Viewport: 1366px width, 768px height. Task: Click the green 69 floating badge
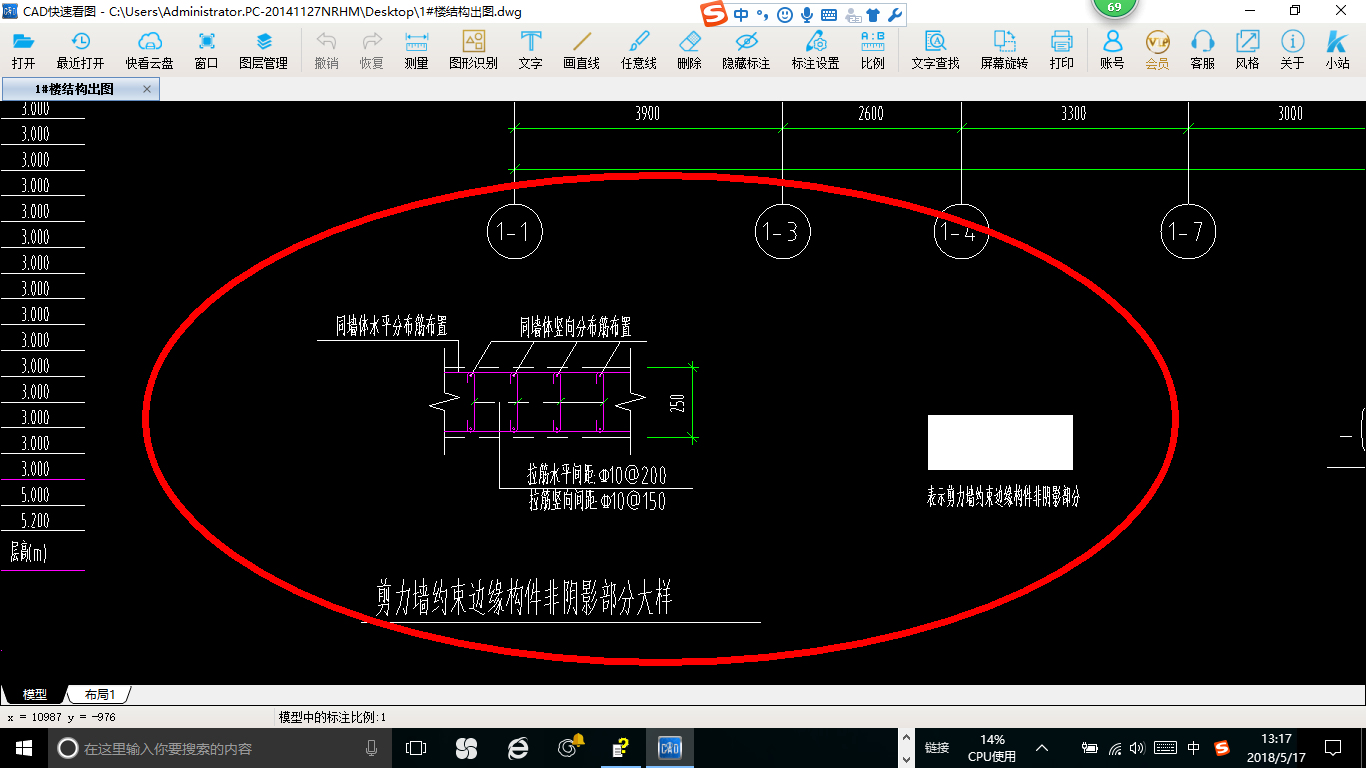(1115, 6)
